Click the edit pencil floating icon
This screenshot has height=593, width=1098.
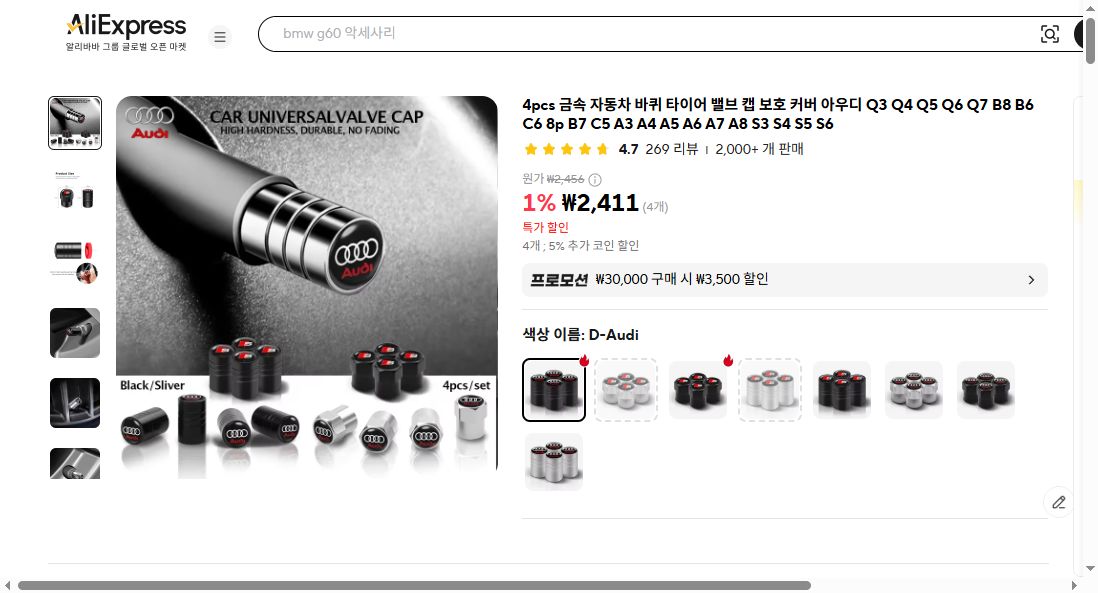[x=1058, y=502]
